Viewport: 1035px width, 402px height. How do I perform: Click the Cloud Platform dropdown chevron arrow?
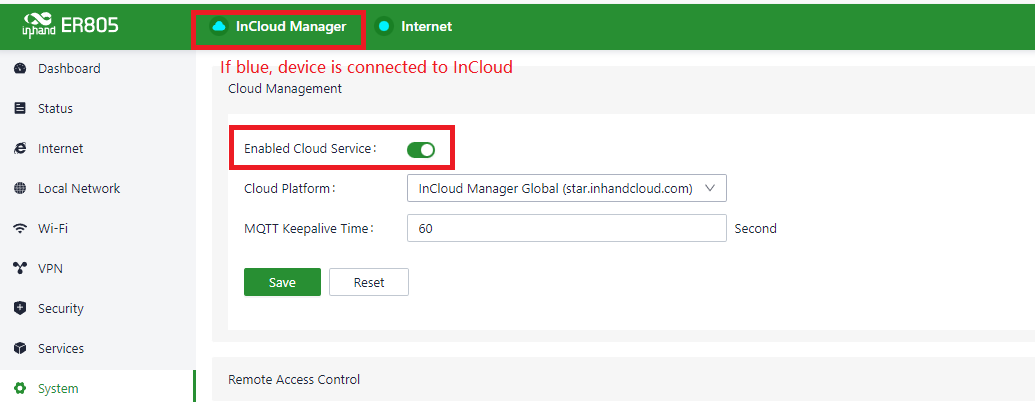(x=710, y=188)
